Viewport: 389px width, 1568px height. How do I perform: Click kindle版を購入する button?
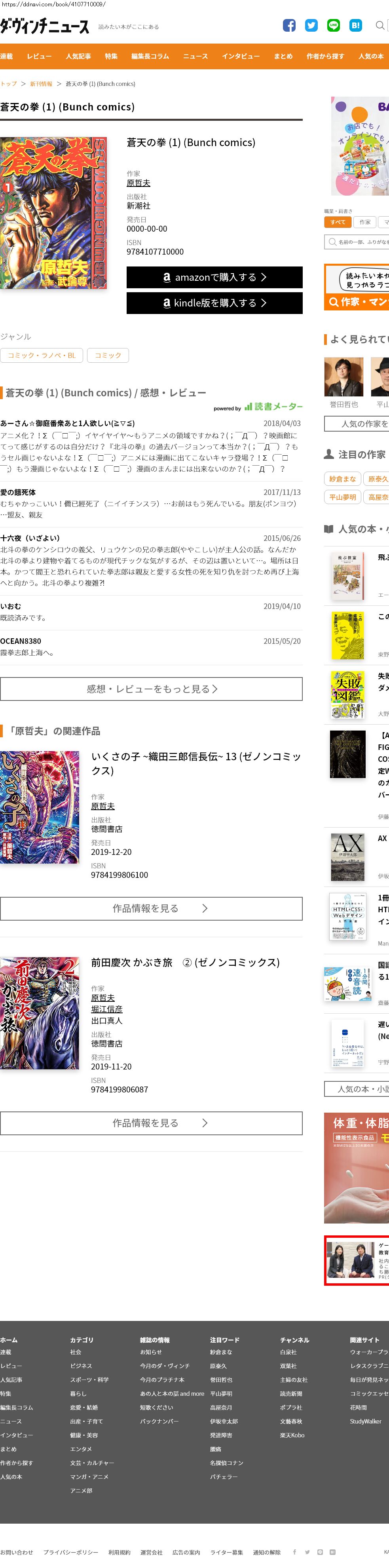point(214,303)
